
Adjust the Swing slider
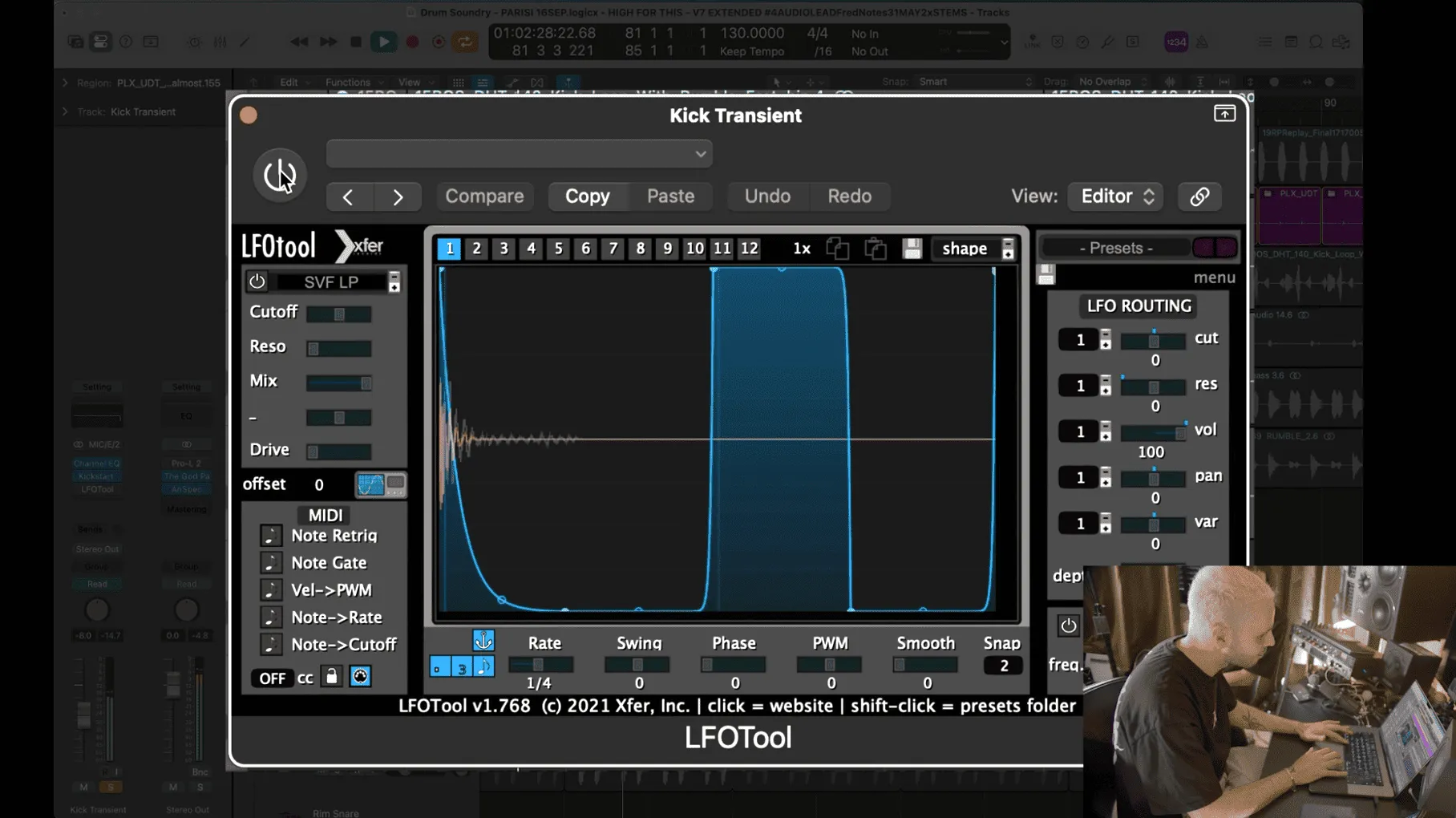637,665
